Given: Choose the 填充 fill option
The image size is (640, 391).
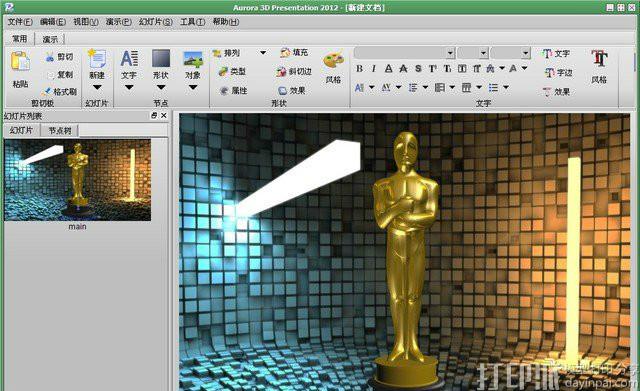Looking at the screenshot, I should (294, 52).
